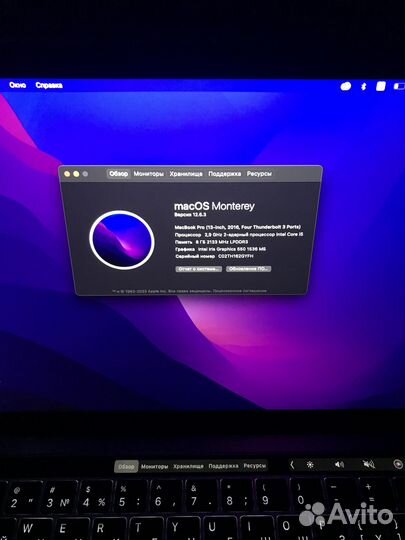
Task: Tap Обзор on the Touch Bar
Action: pos(126,467)
